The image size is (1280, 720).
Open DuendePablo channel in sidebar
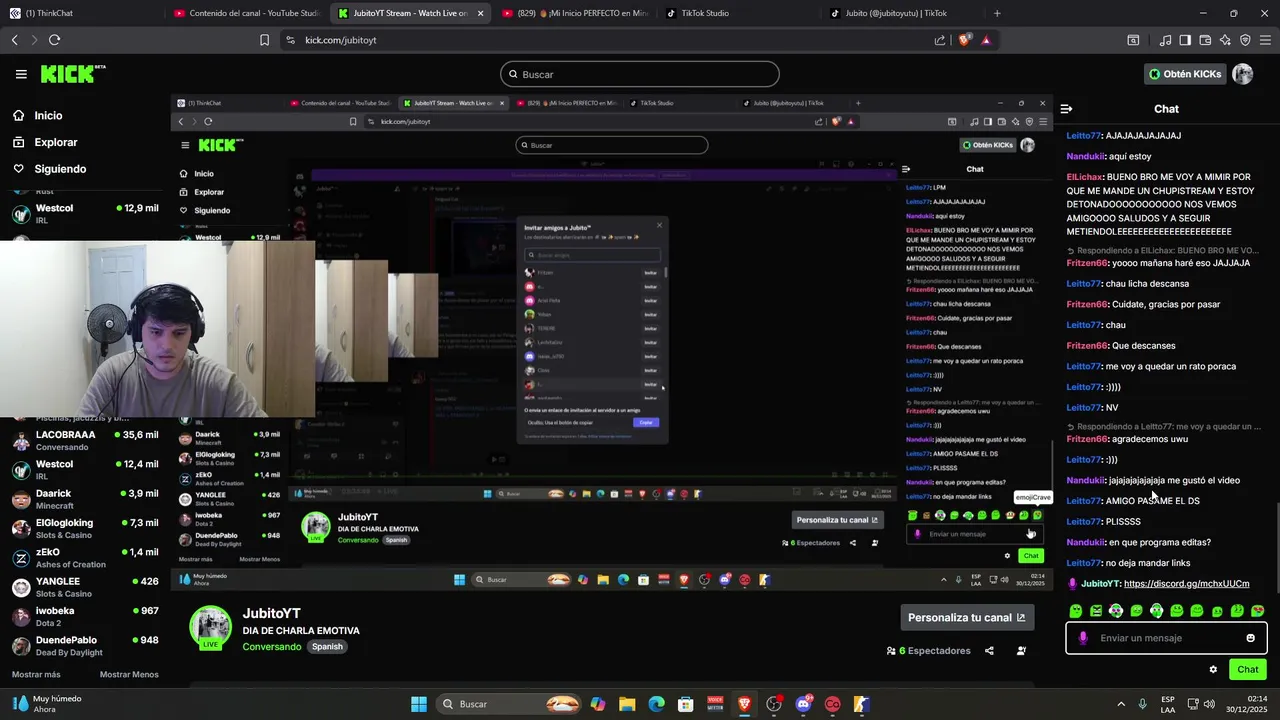85,645
